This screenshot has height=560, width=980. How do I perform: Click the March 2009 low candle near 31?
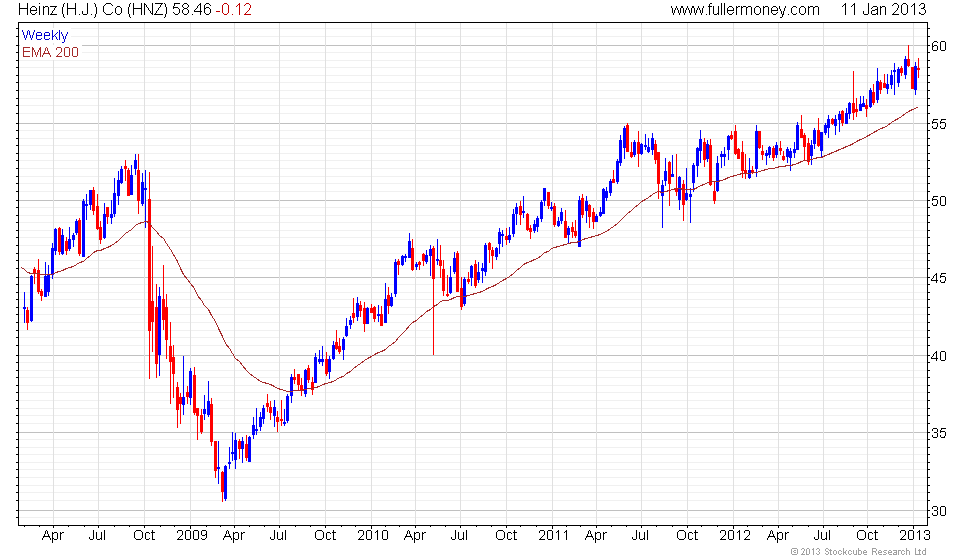[223, 483]
